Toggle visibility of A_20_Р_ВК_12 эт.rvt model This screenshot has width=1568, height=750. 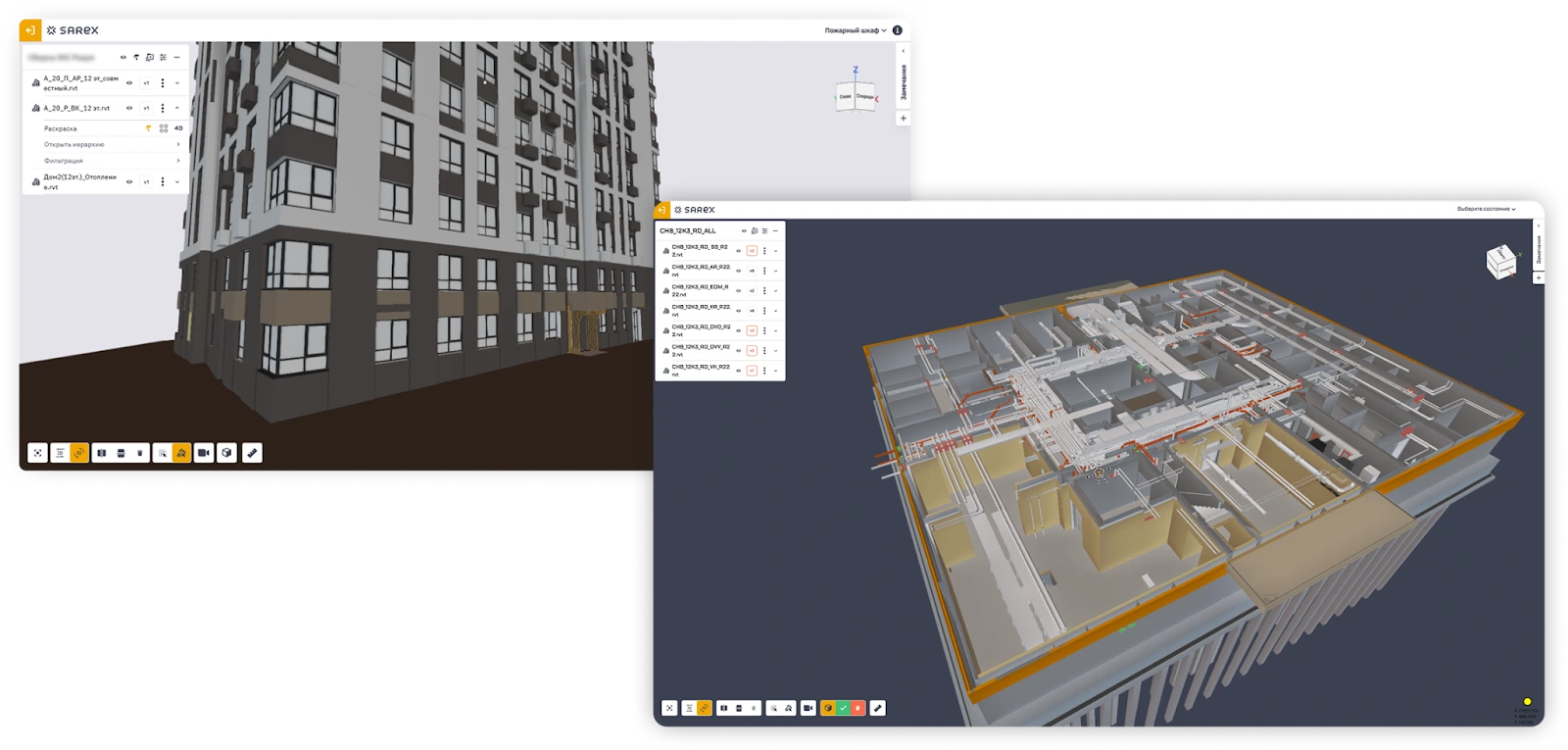click(x=129, y=108)
